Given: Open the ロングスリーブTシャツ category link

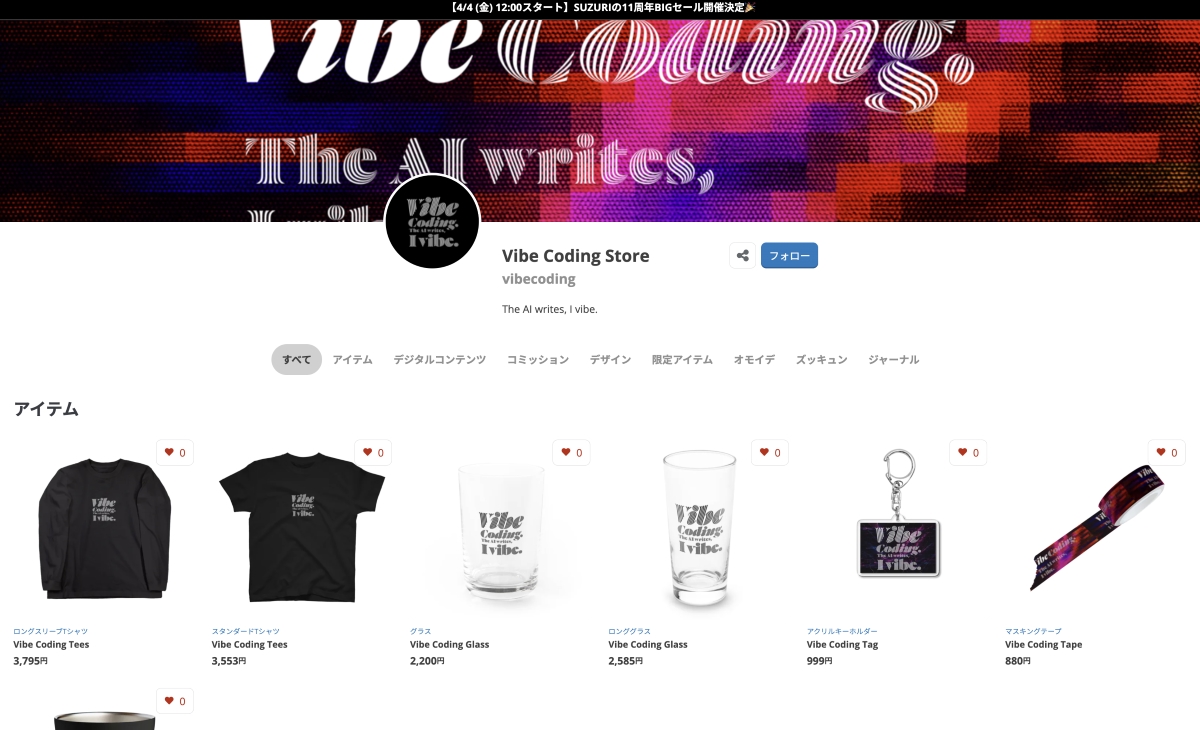Looking at the screenshot, I should coord(50,632).
